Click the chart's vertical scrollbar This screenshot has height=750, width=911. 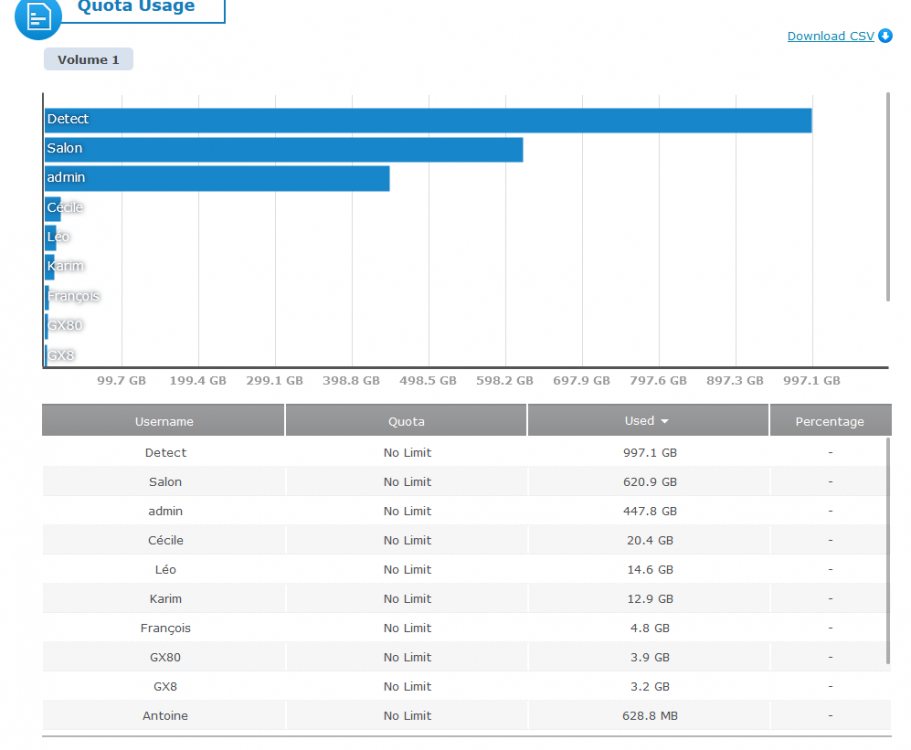point(887,196)
